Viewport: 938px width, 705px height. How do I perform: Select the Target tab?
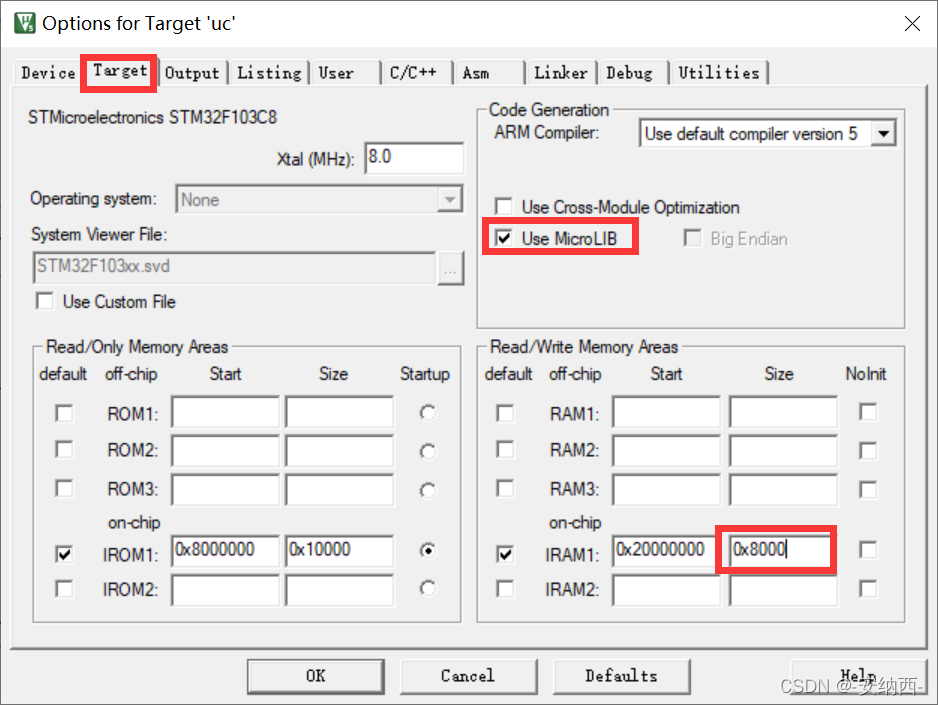click(120, 71)
